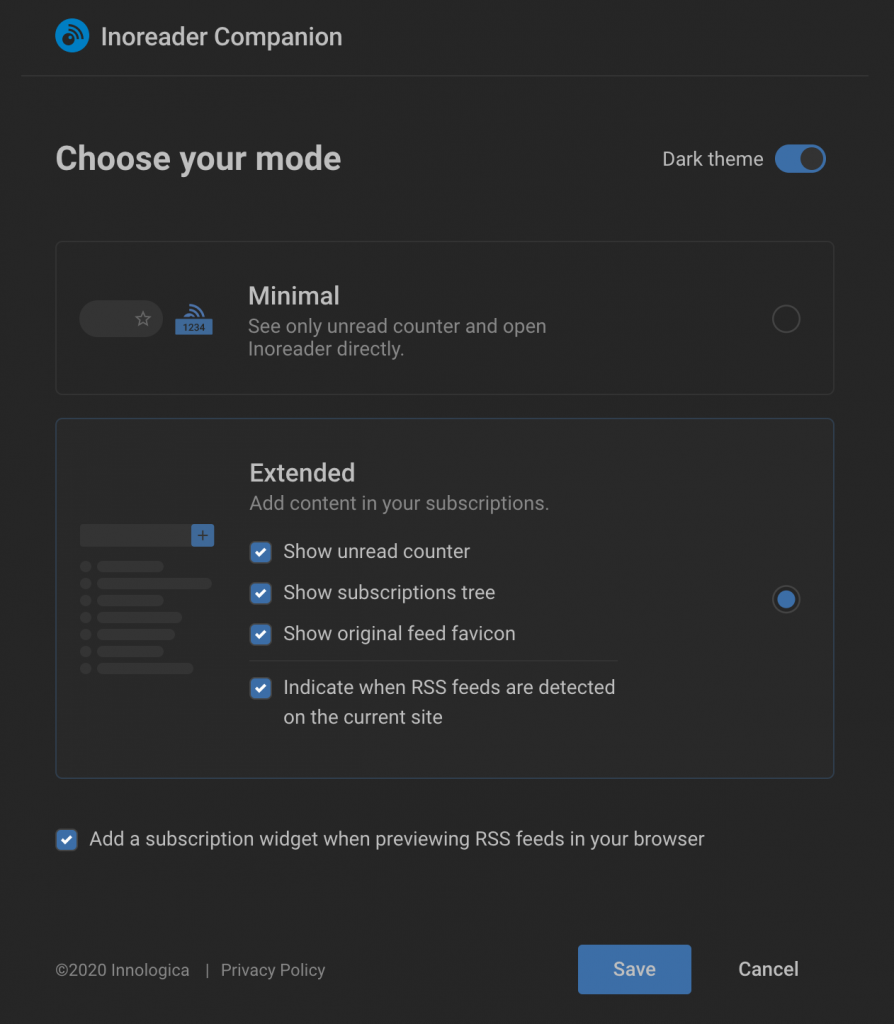Click the Minimal preview pill illustration

[x=121, y=318]
